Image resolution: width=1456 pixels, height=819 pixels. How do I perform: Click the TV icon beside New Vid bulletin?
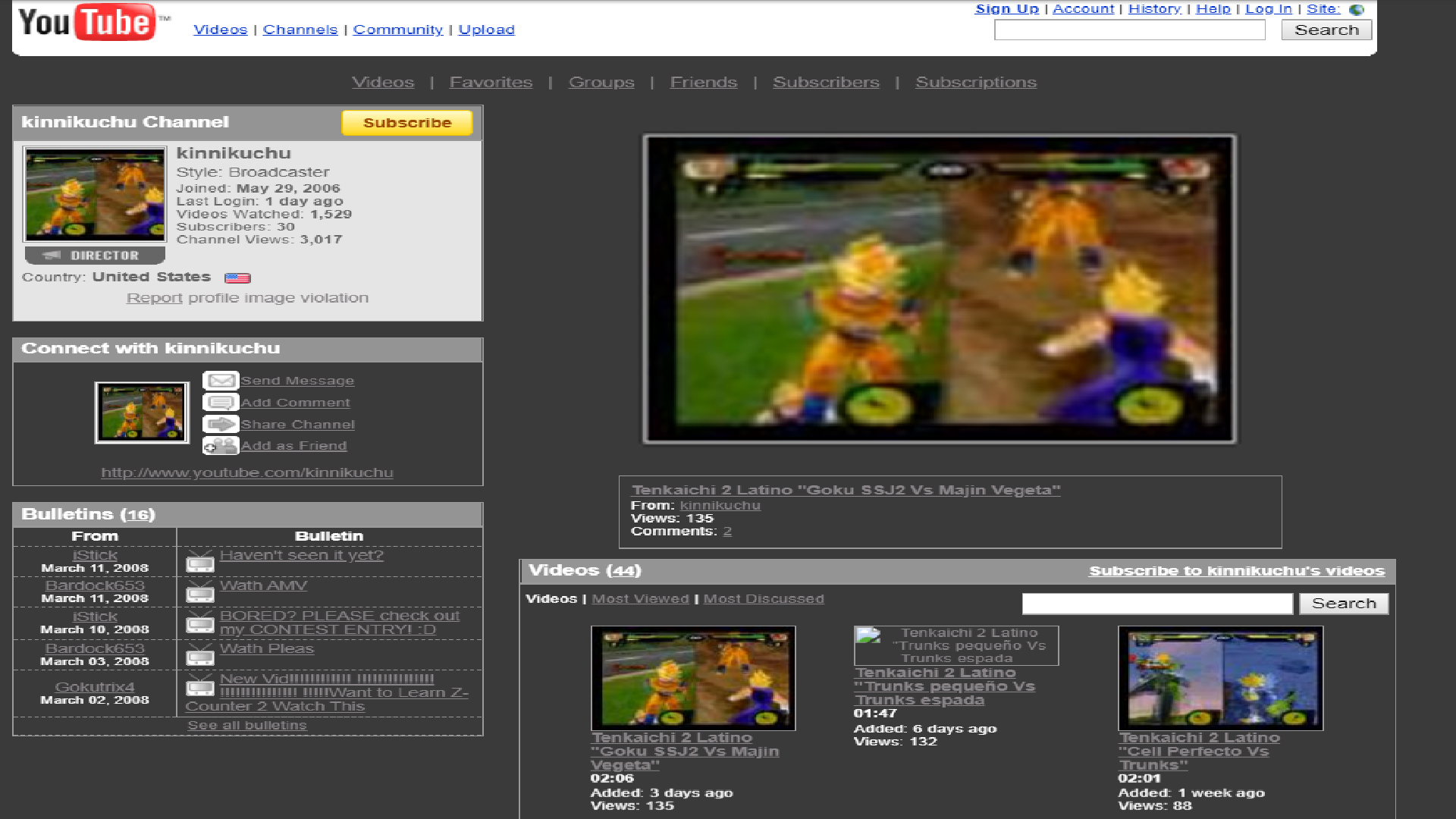(x=200, y=686)
